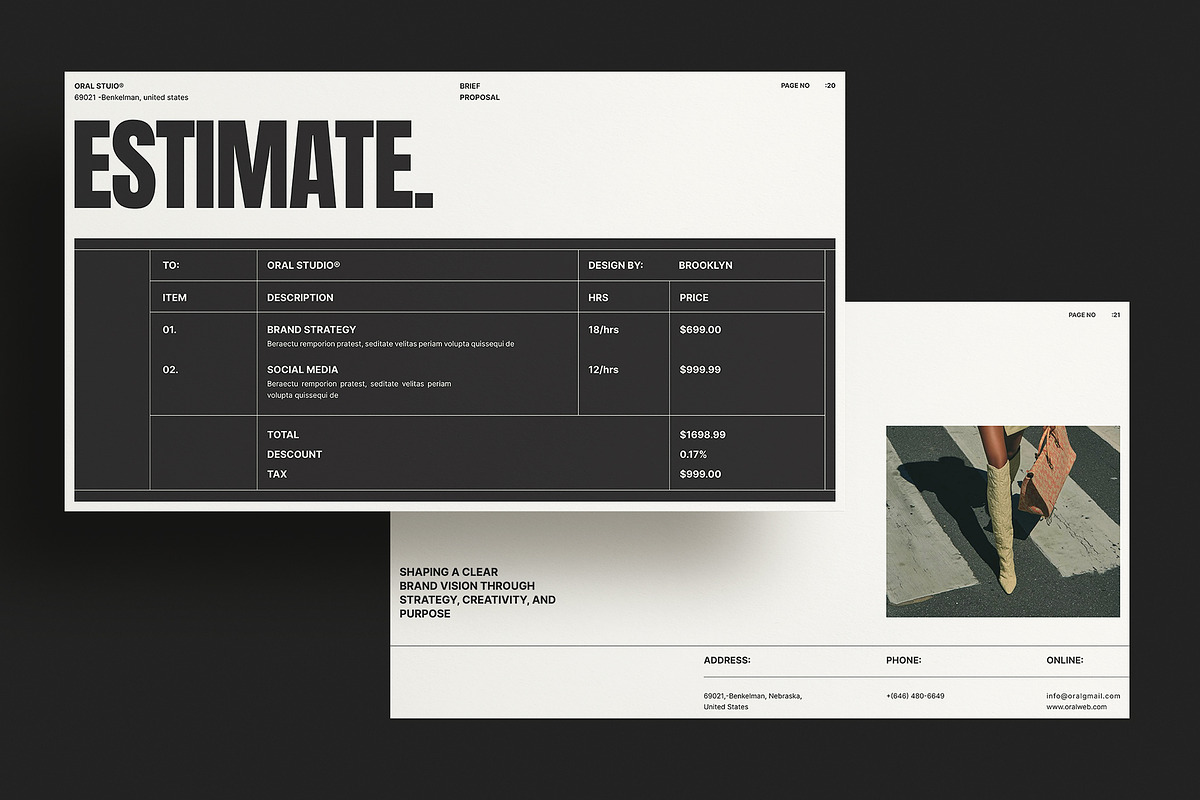Click the BROOKLYN designer name
This screenshot has height=800, width=1200.
tap(706, 266)
